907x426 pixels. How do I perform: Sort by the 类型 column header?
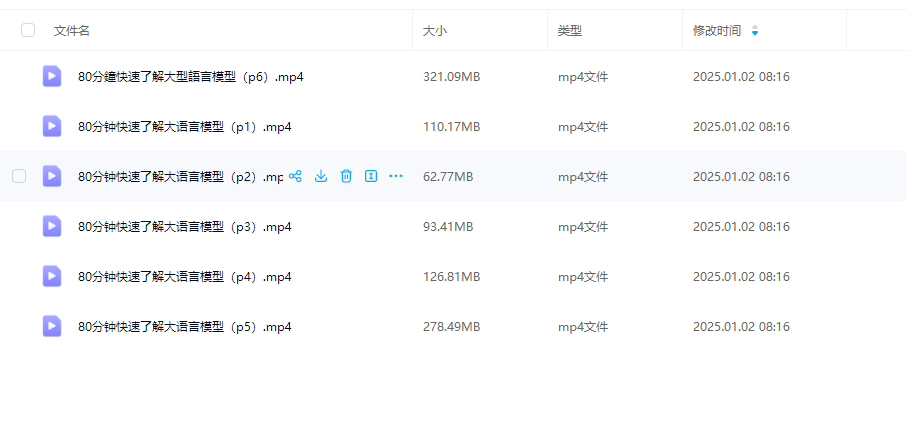point(570,31)
